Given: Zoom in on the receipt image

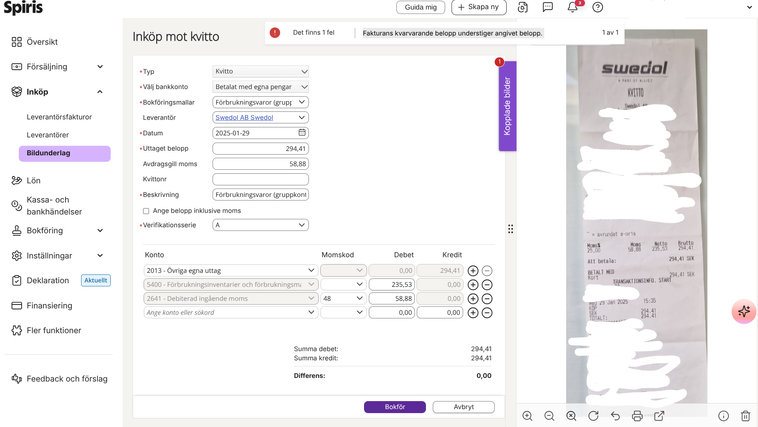Looking at the screenshot, I should (x=527, y=416).
